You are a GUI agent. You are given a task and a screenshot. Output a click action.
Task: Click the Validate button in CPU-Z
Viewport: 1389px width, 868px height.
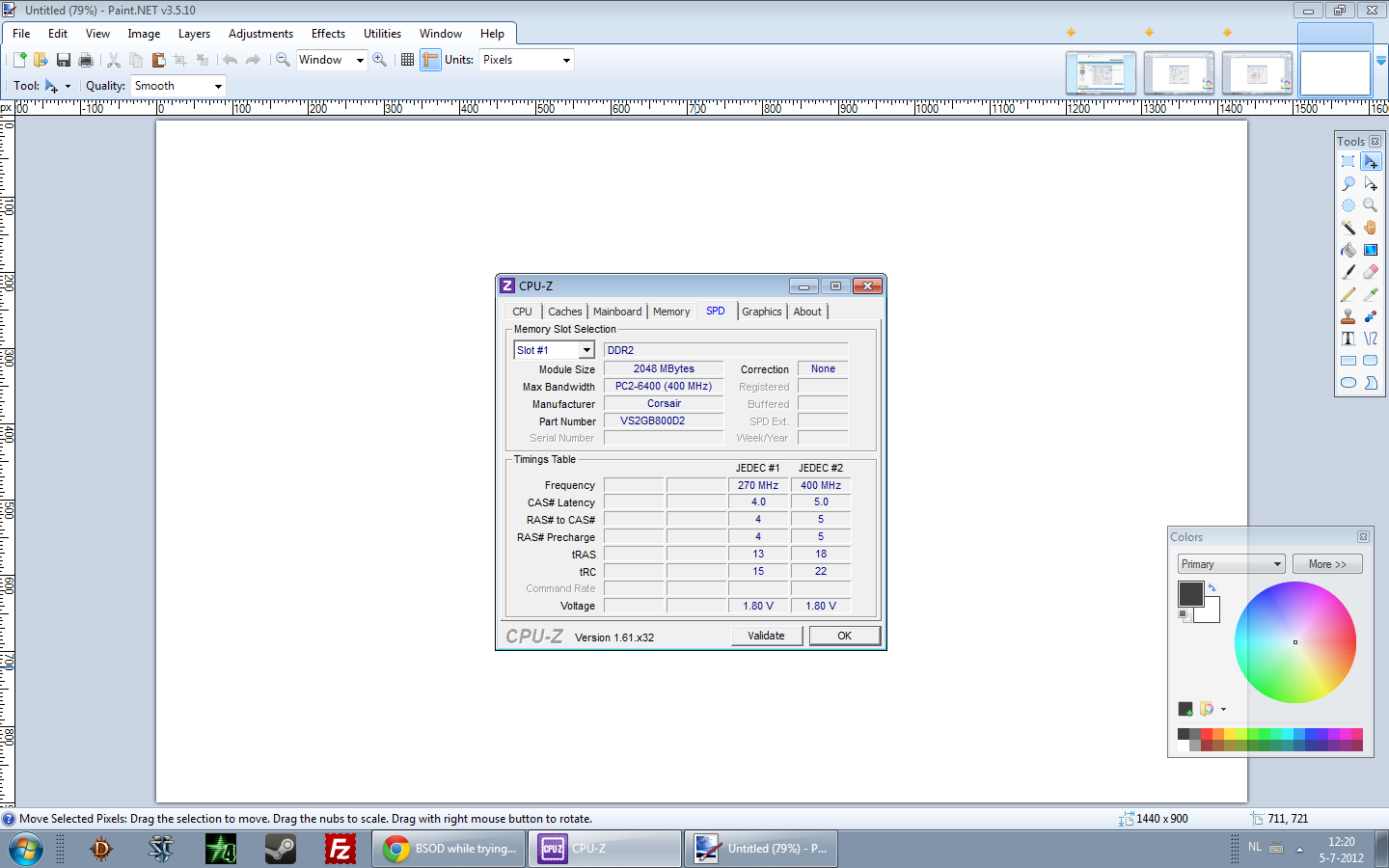tap(767, 636)
